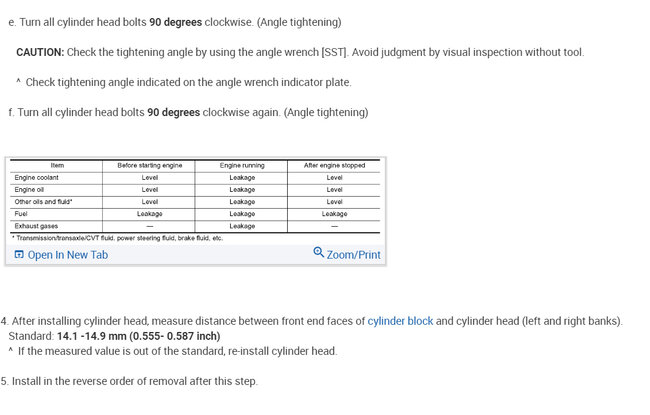Click the Zoom/Print magnifier icon
The height and width of the screenshot is (415, 650).
(x=319, y=253)
